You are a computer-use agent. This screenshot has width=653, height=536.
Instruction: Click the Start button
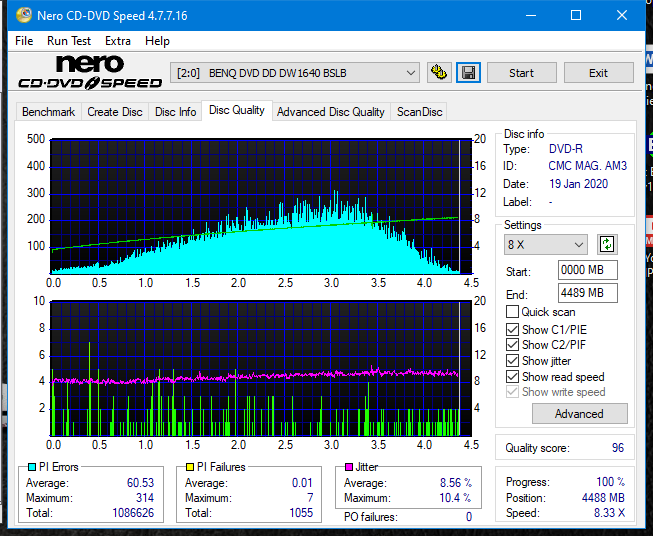pos(521,73)
